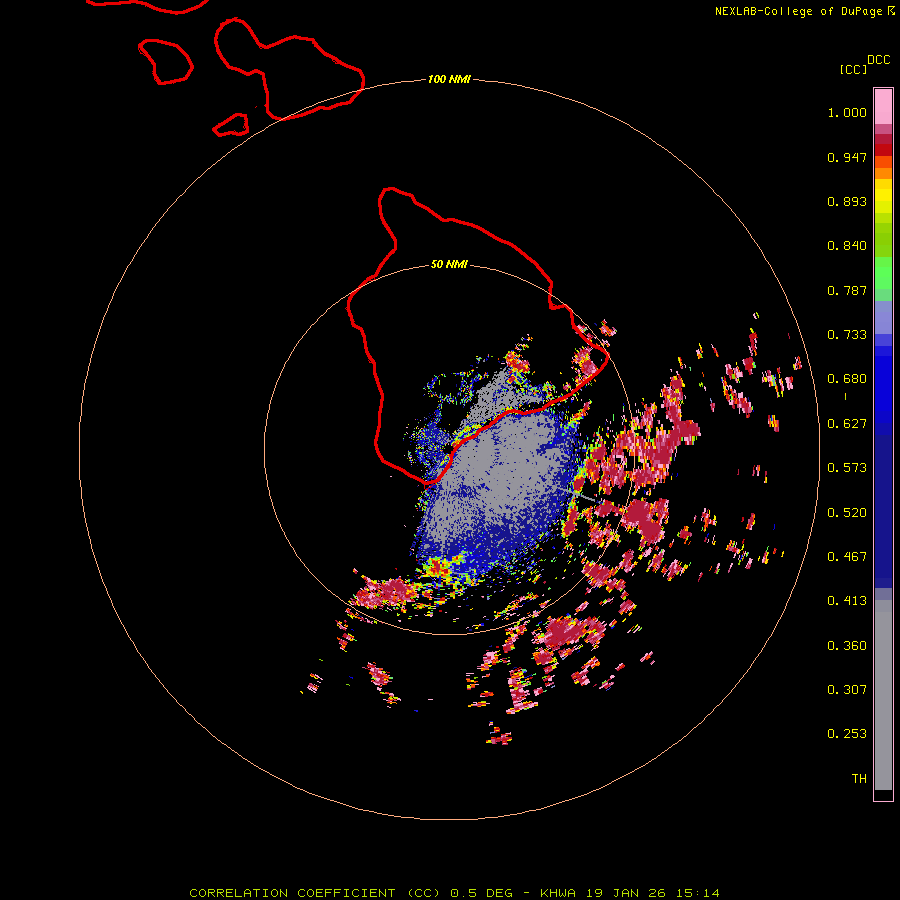The height and width of the screenshot is (900, 900).
Task: Select the 0.627 legend value
Action: [847, 424]
